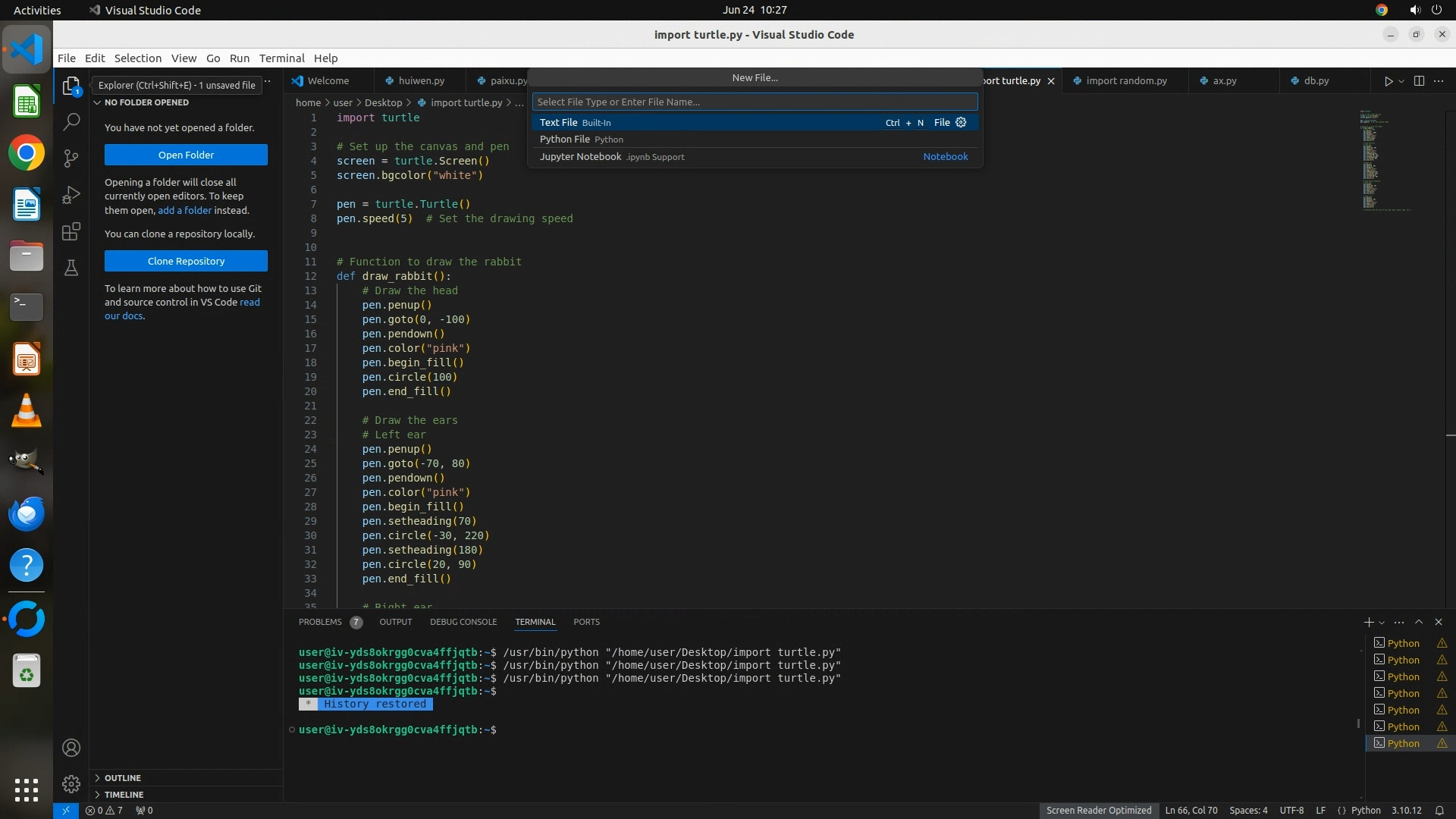Image resolution: width=1456 pixels, height=819 pixels.
Task: Click the Select File Type input field
Action: point(755,102)
